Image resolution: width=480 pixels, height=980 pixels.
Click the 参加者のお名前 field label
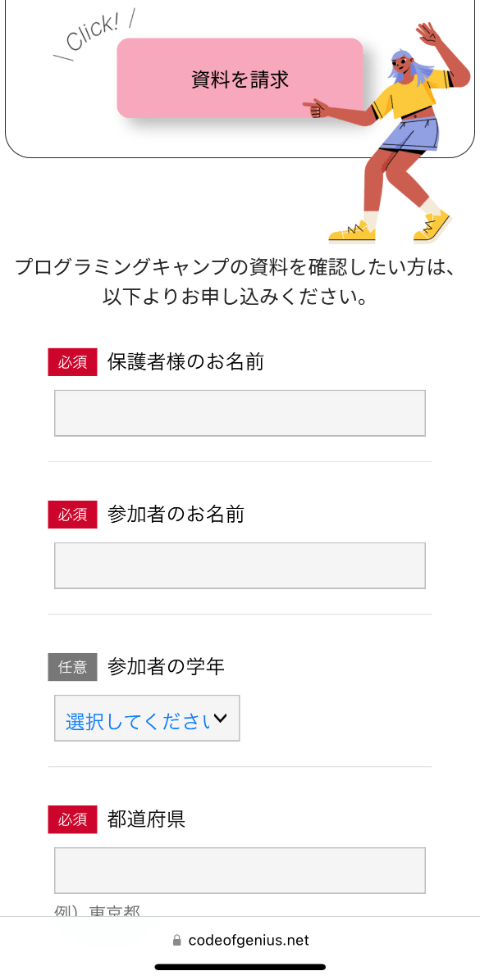176,514
